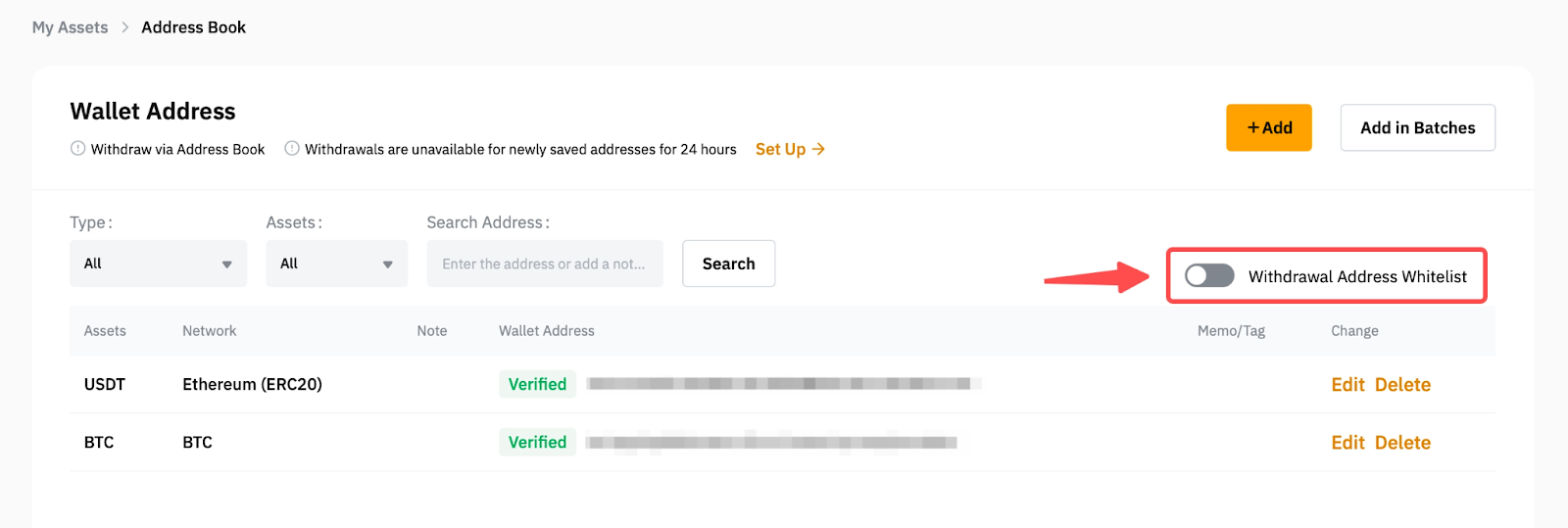Delete the BTC wallet address
1568x528 pixels.
pyautogui.click(x=1402, y=443)
